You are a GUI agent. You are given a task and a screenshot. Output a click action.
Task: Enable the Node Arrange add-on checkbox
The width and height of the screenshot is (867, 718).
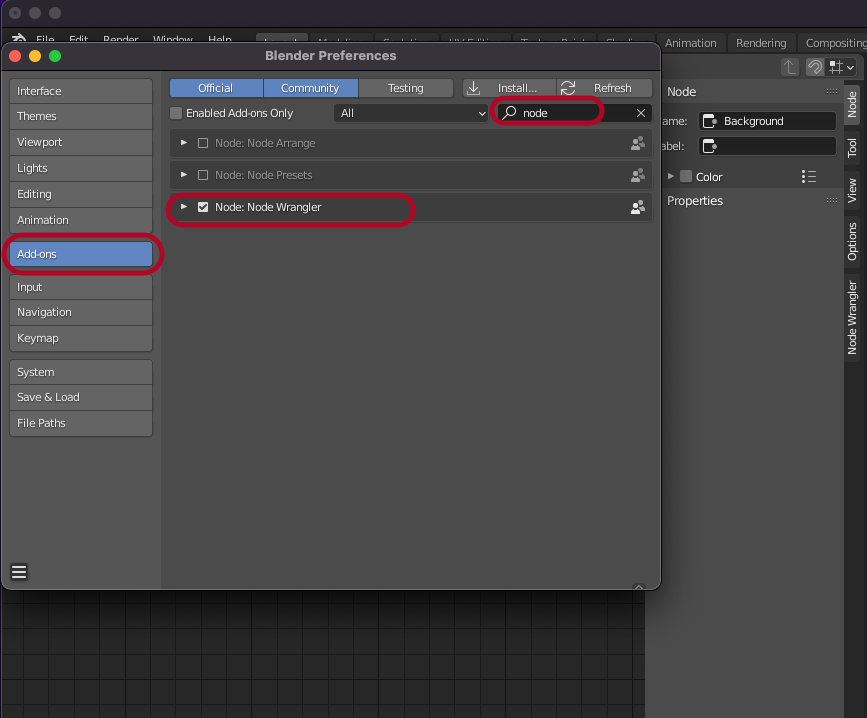[203, 143]
